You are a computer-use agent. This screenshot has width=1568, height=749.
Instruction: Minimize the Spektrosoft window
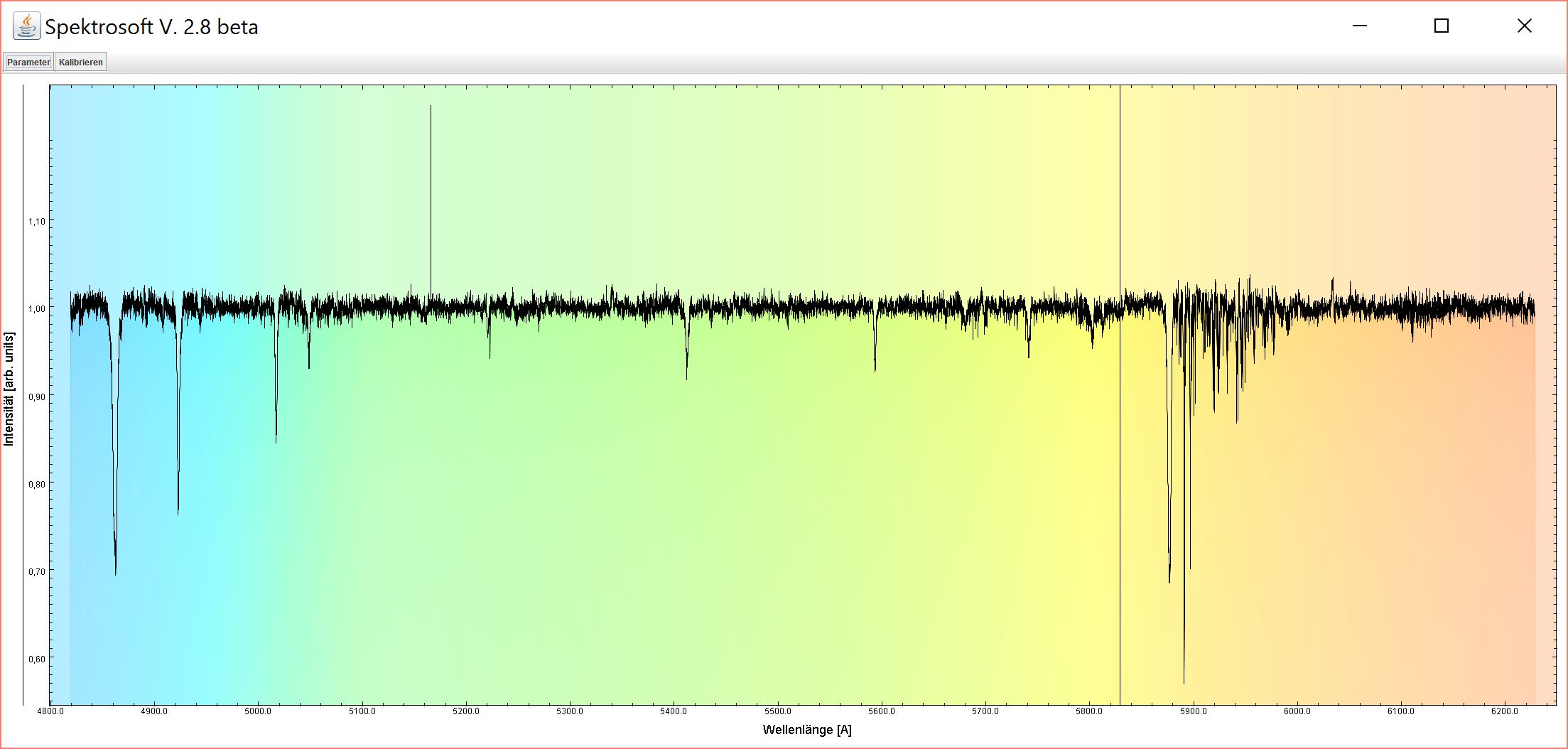pos(1360,26)
